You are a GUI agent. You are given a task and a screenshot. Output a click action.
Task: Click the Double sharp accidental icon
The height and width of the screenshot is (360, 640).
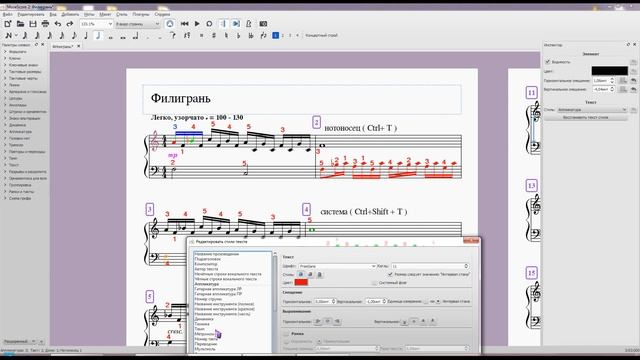click(201, 36)
